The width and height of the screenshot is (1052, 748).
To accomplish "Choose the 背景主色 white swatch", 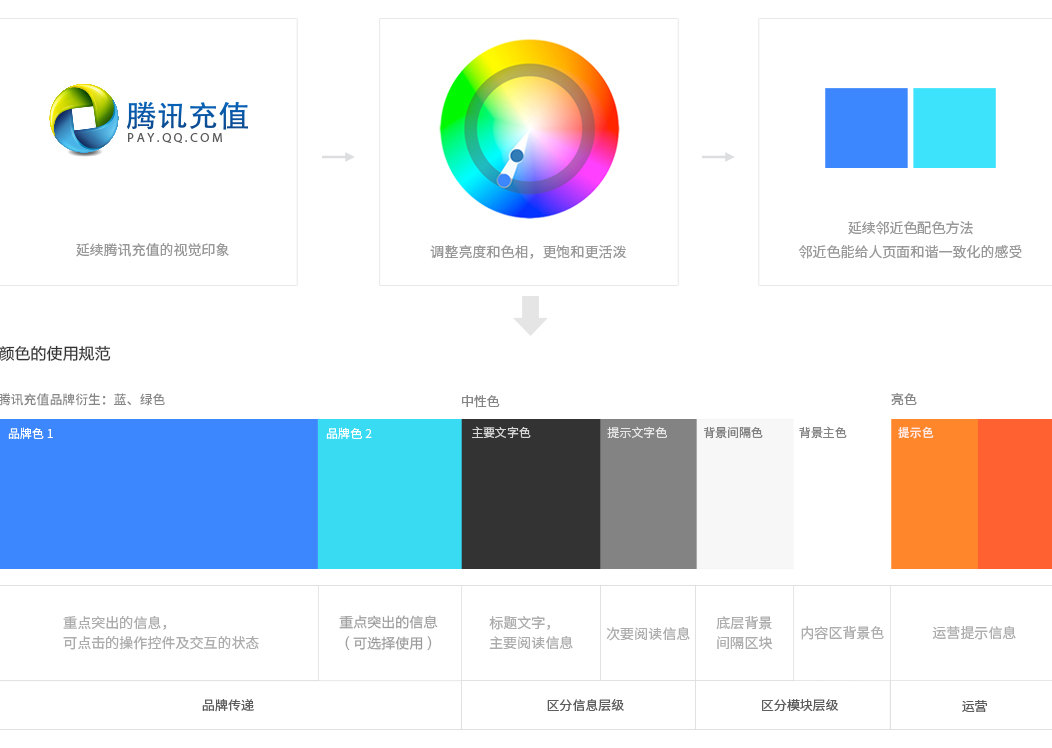I will click(x=842, y=494).
